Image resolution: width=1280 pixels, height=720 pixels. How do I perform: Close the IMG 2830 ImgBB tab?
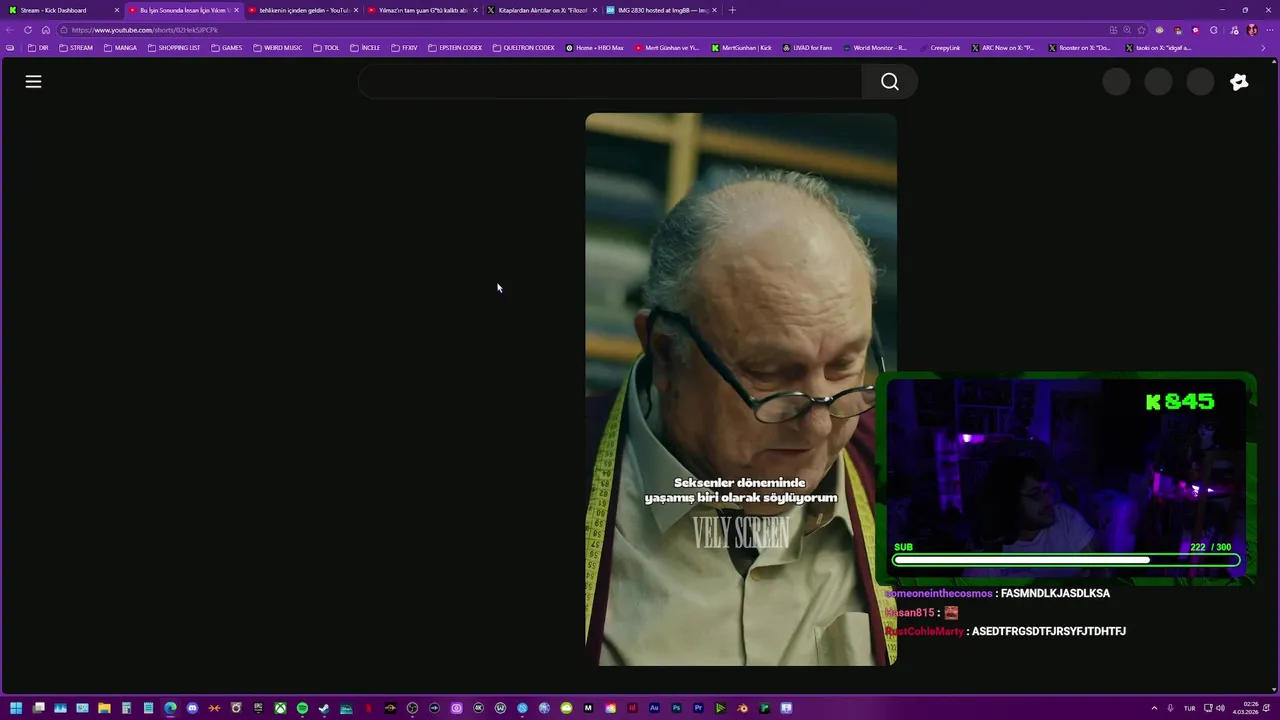714,10
